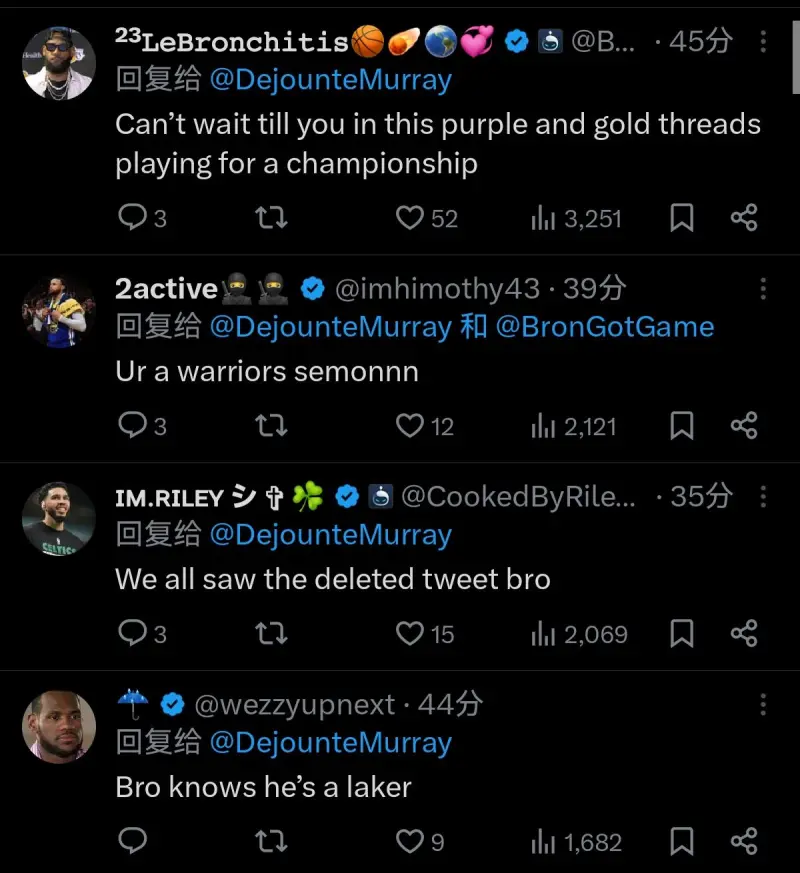800x873 pixels.
Task: Bookmark the LeBronchitis tweet
Action: tap(681, 217)
